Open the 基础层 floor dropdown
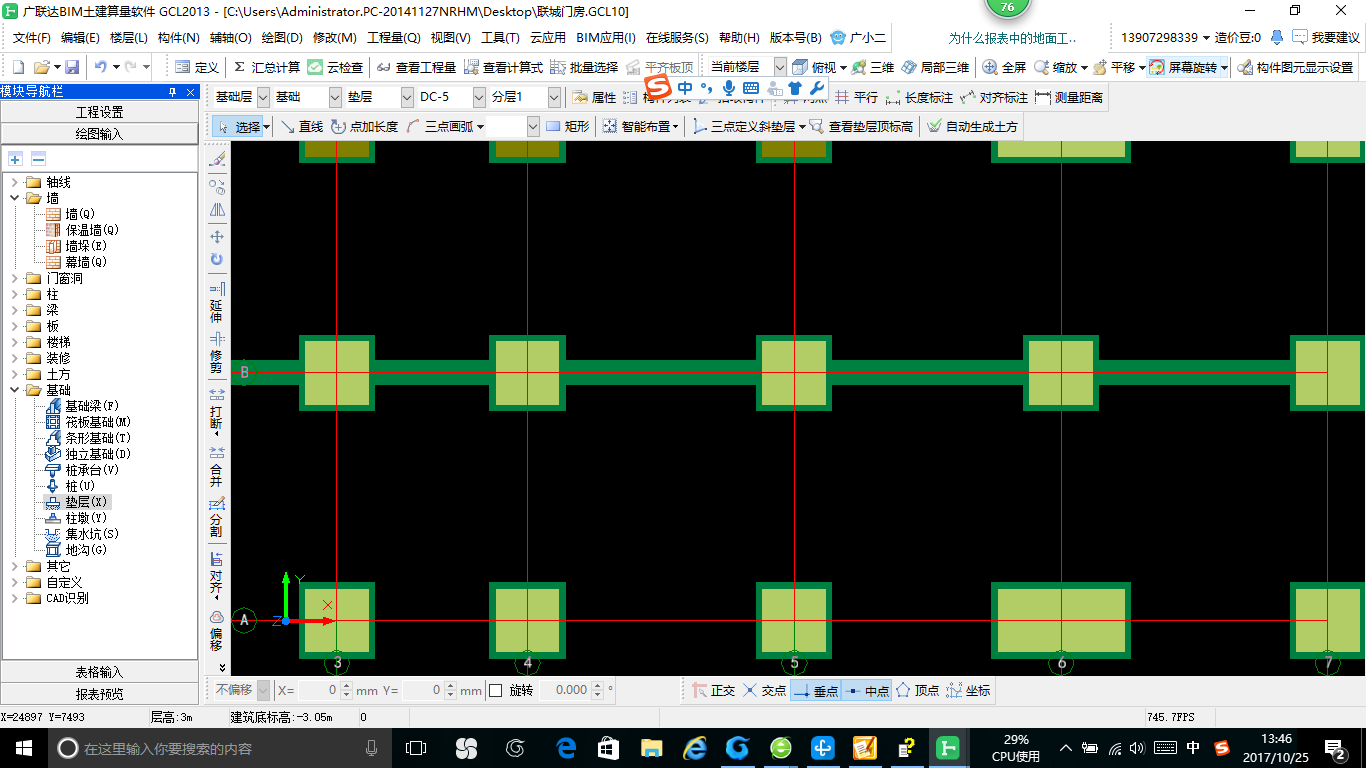The image size is (1366, 768). [x=263, y=97]
